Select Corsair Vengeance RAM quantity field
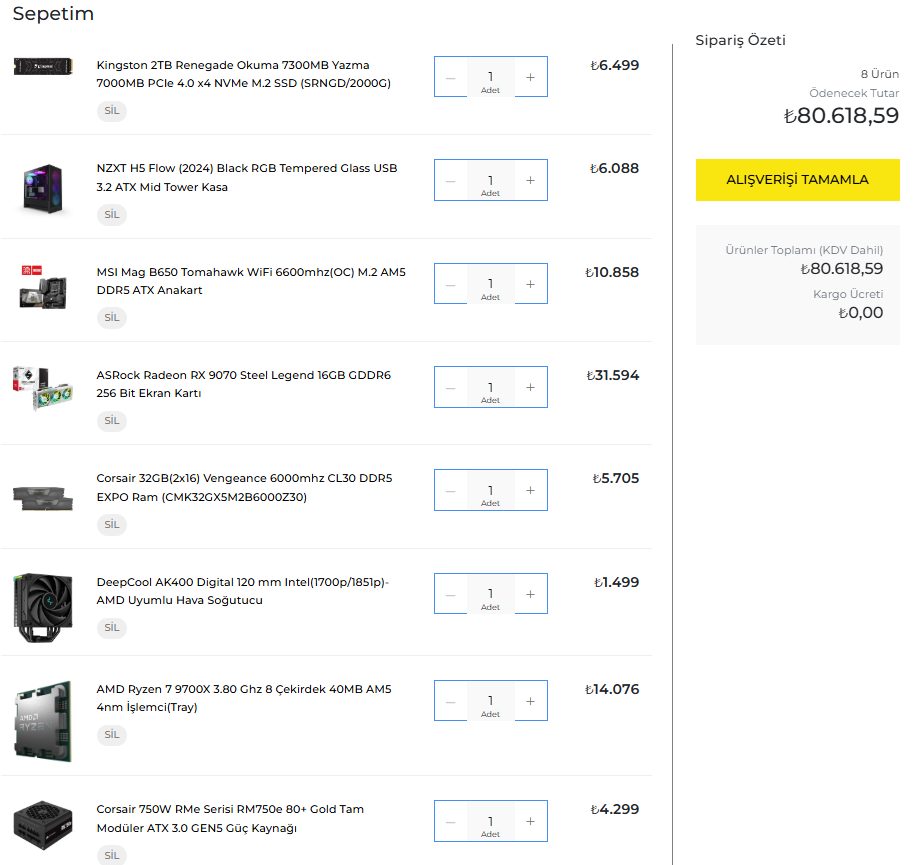The image size is (916, 865). [491, 490]
